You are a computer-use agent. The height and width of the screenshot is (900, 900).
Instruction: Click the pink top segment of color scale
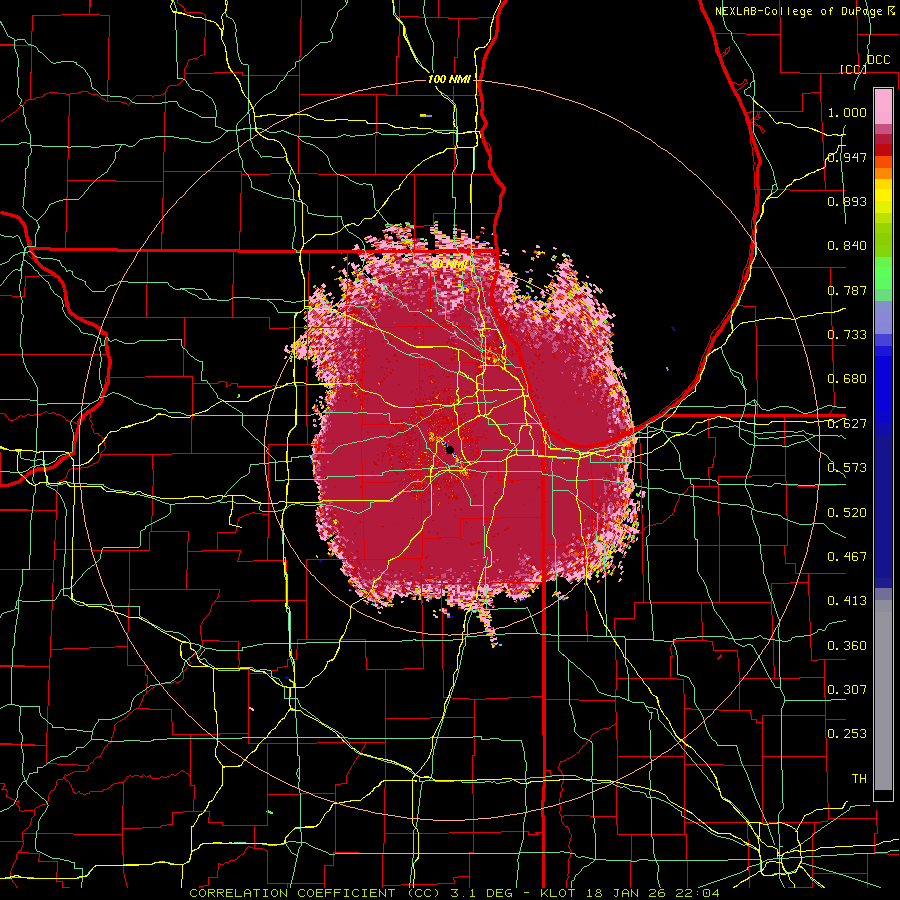tap(883, 106)
